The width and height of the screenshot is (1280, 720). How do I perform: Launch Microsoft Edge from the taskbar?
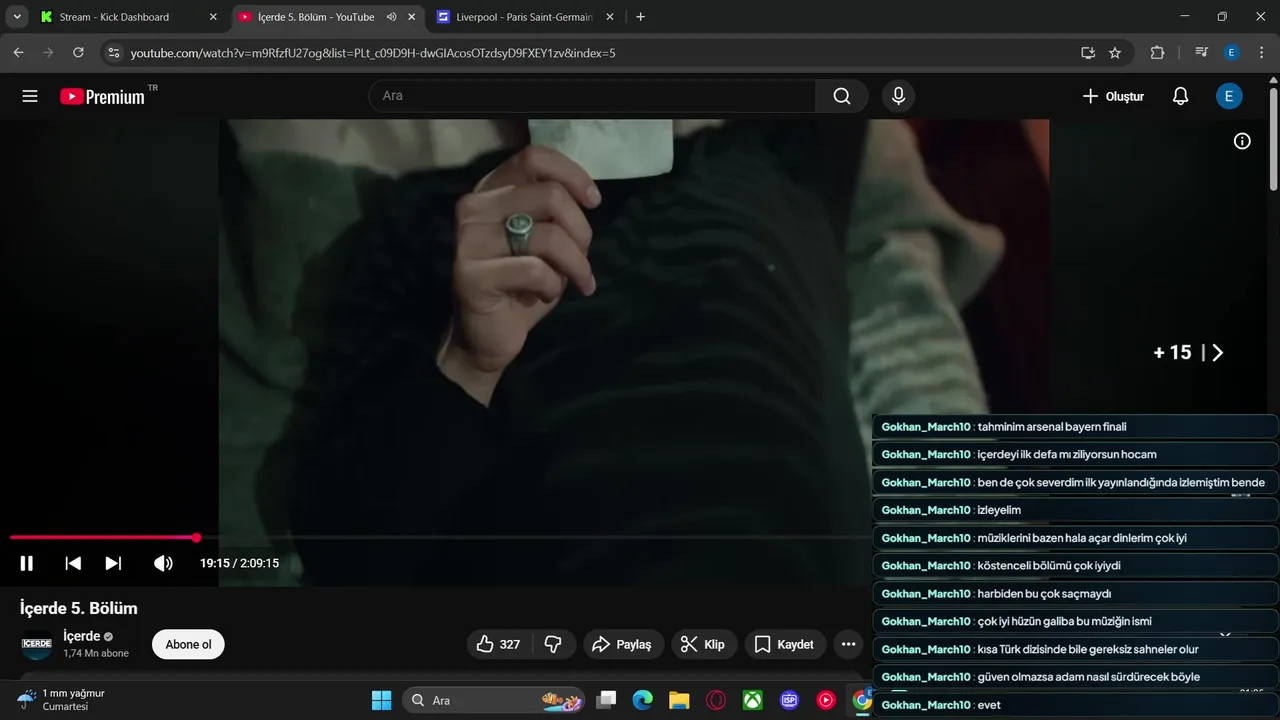(x=642, y=700)
